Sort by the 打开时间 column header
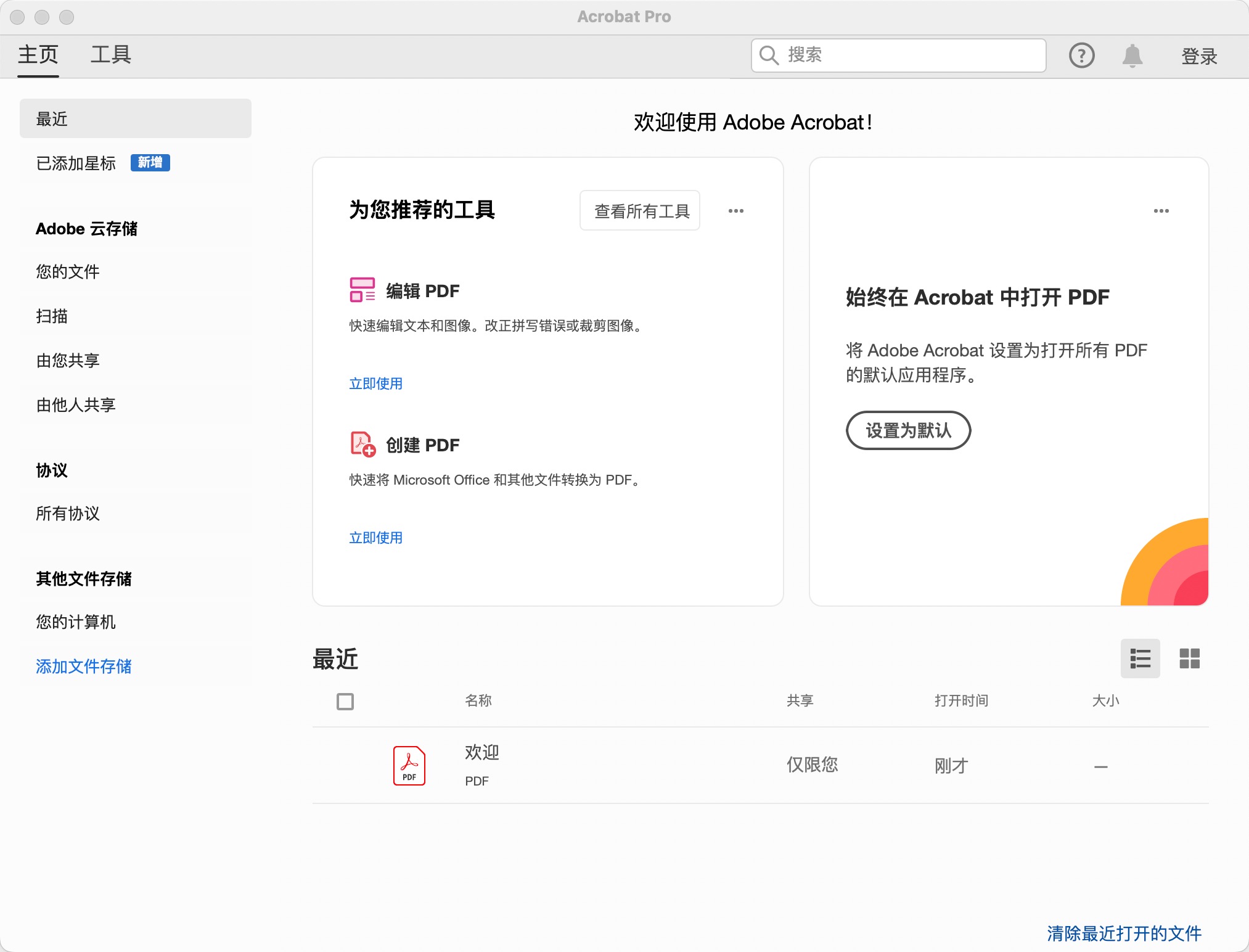Image resolution: width=1249 pixels, height=952 pixels. [x=961, y=700]
